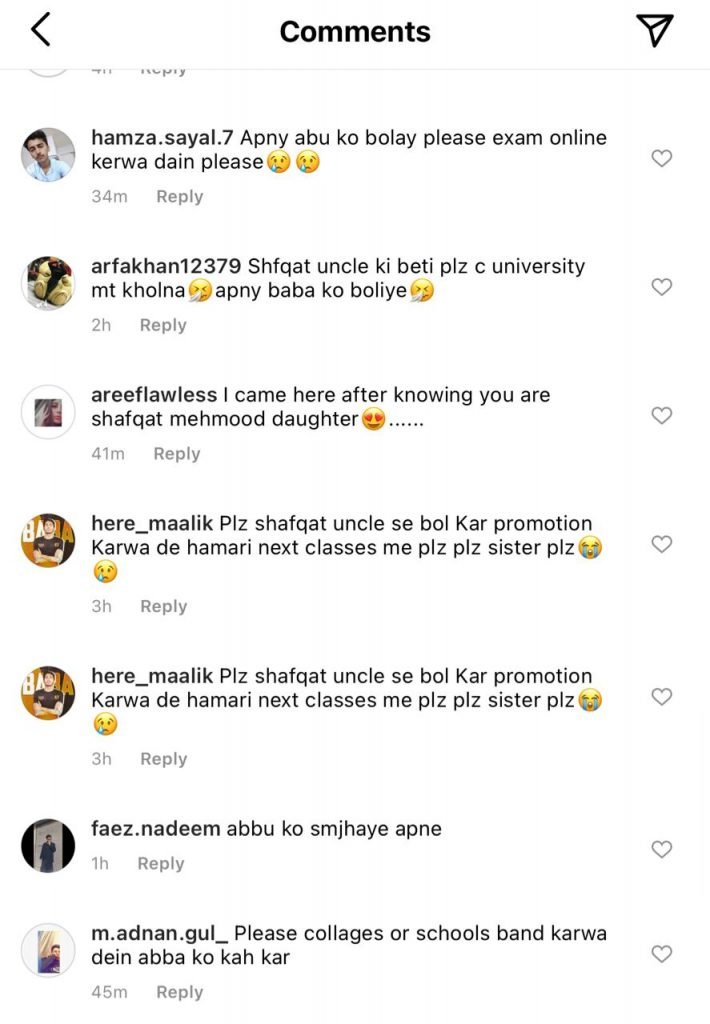The height and width of the screenshot is (1024, 710).
Task: Open direct message share paper plane icon
Action: click(x=655, y=30)
